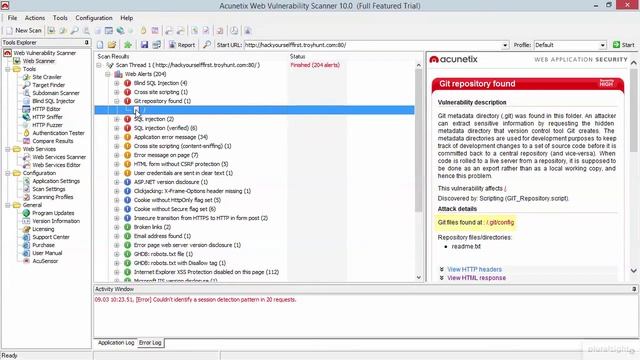This screenshot has height=360, width=640.
Task: Click the magnifier search icon beside Report
Action: click(x=207, y=45)
